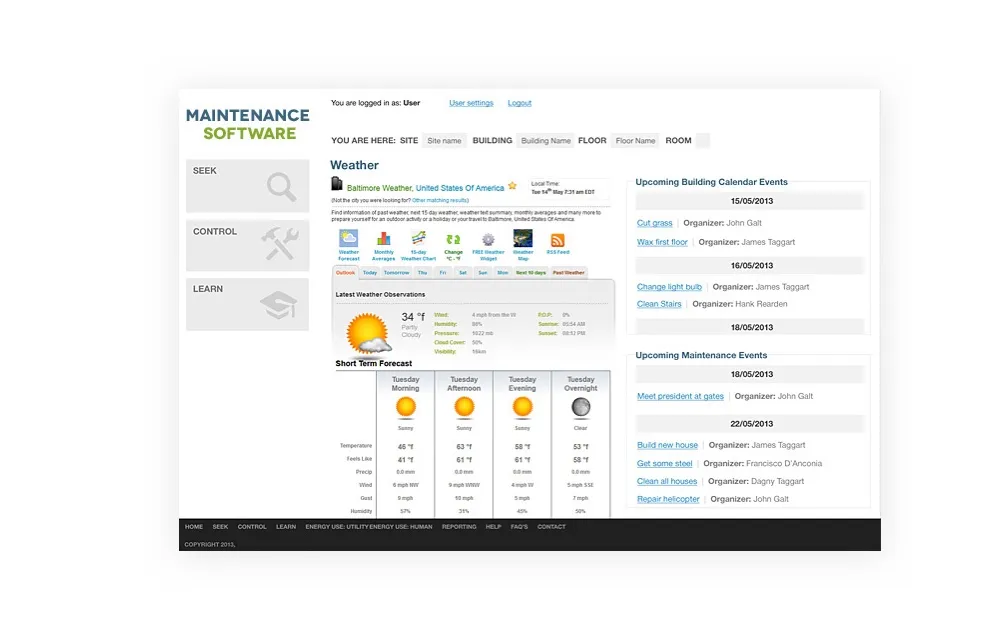
Task: Open the Build new house event
Action: coord(667,446)
